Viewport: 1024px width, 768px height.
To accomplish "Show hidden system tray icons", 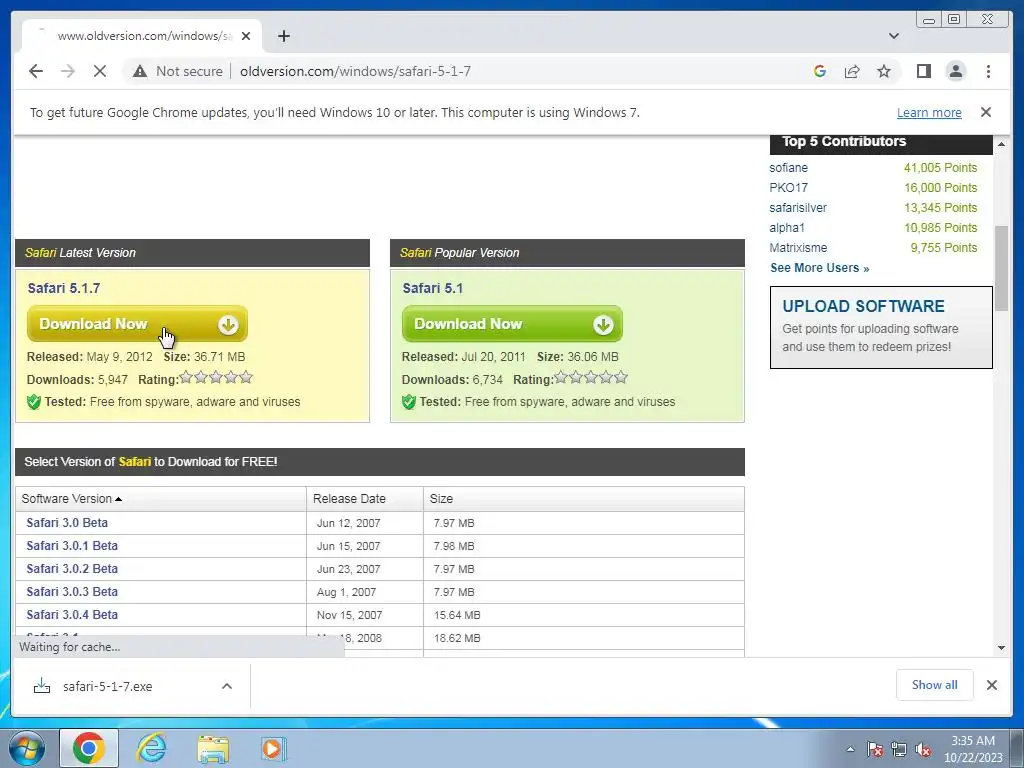I will coord(850,749).
